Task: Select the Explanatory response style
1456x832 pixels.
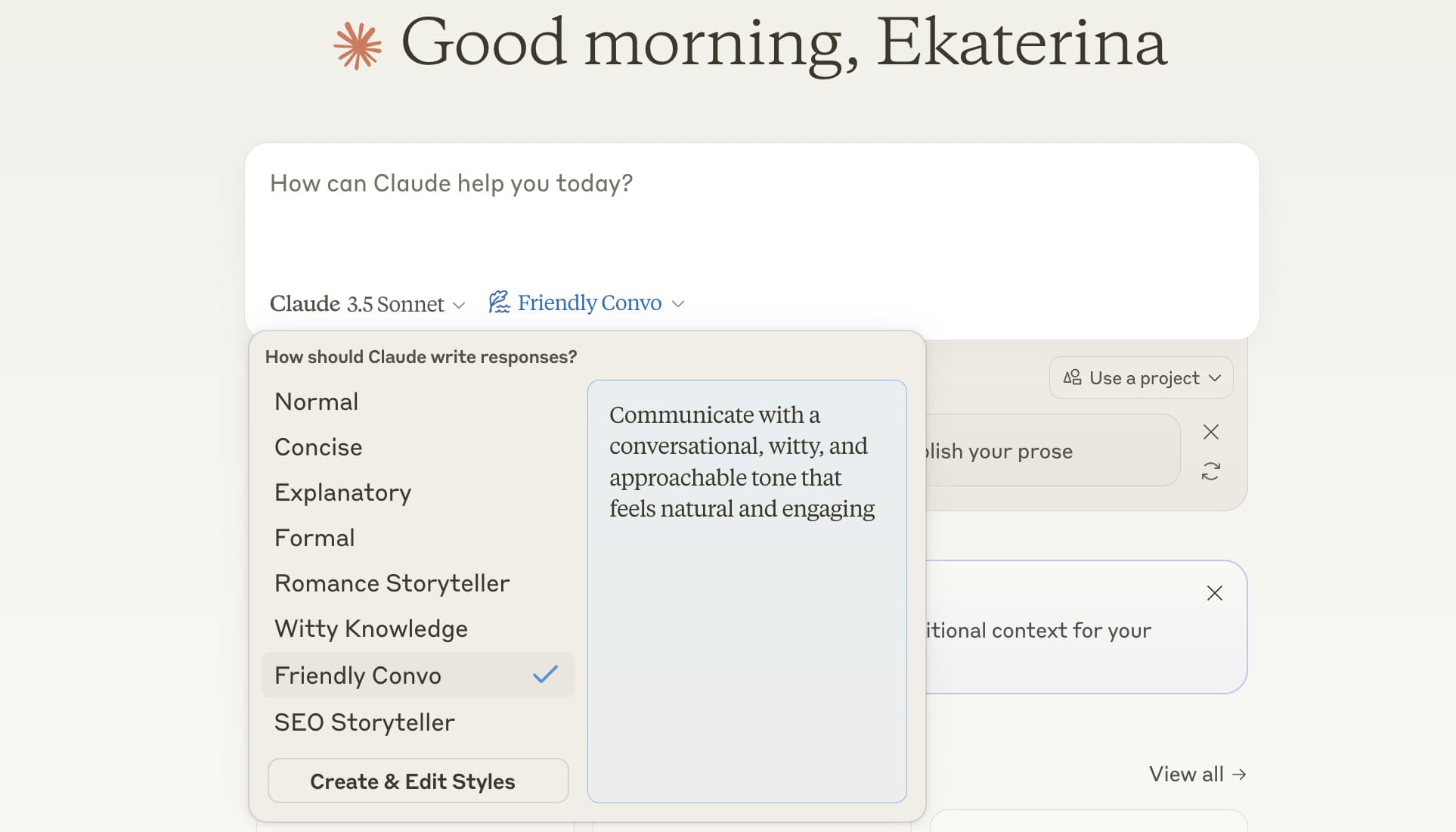Action: click(x=342, y=492)
